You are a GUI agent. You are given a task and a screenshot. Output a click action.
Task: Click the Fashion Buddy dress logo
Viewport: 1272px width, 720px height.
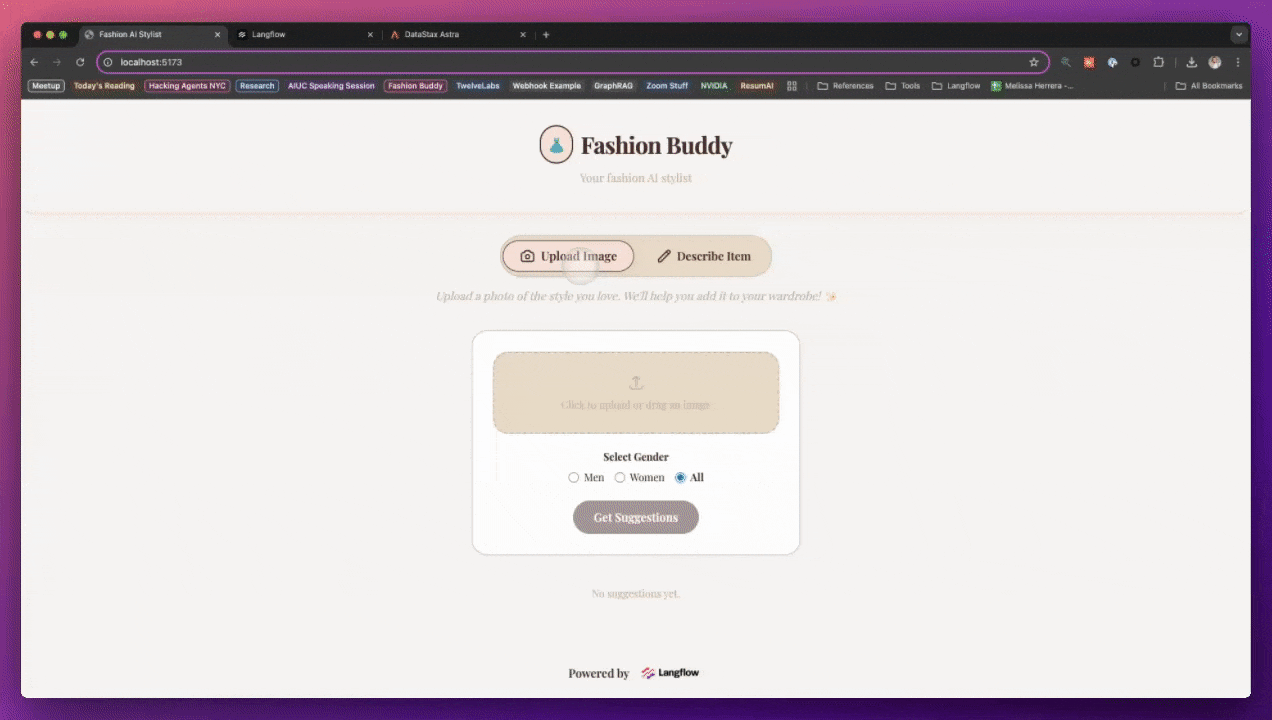point(556,144)
